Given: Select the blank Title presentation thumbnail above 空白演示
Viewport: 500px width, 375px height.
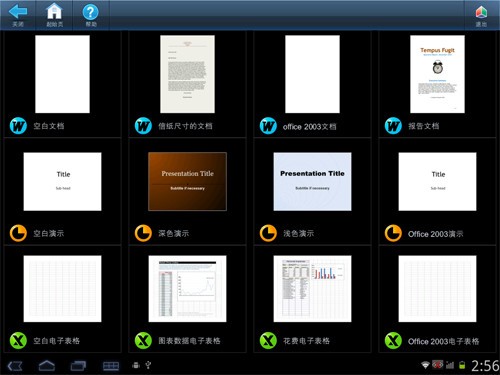Looking at the screenshot, I should pos(62,182).
